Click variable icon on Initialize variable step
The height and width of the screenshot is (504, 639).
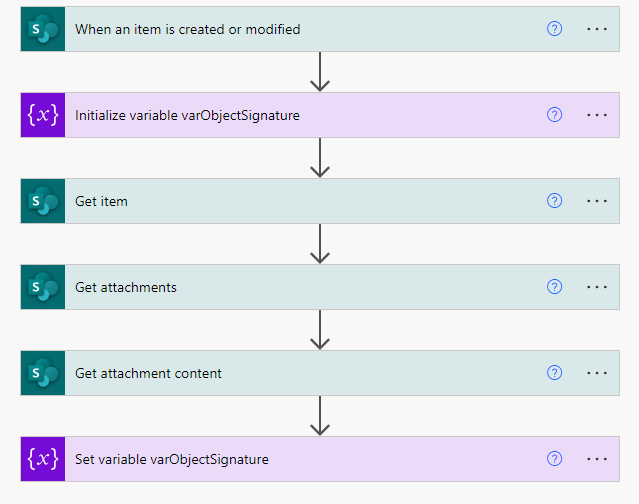[x=43, y=115]
